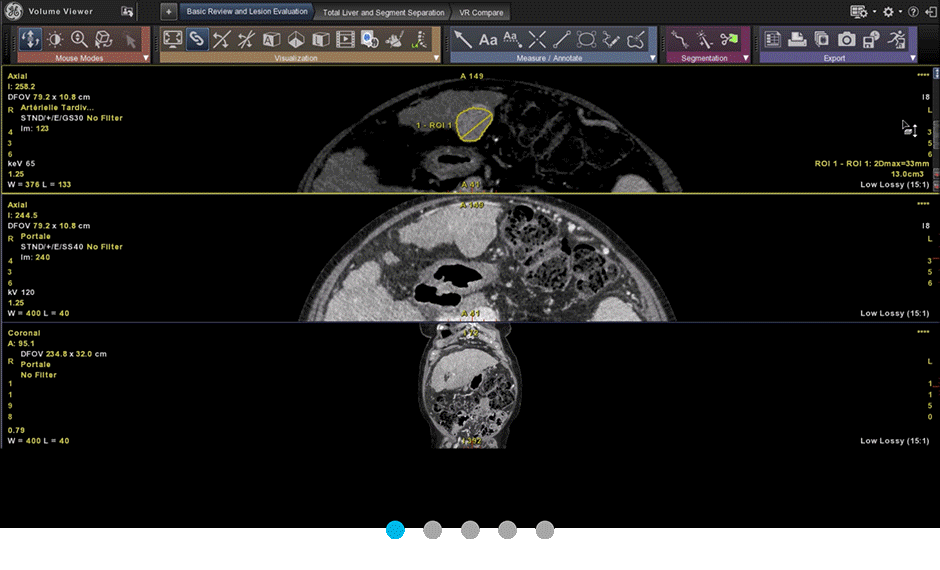Select the ellipse ROI tool
940x570 pixels.
pos(586,40)
